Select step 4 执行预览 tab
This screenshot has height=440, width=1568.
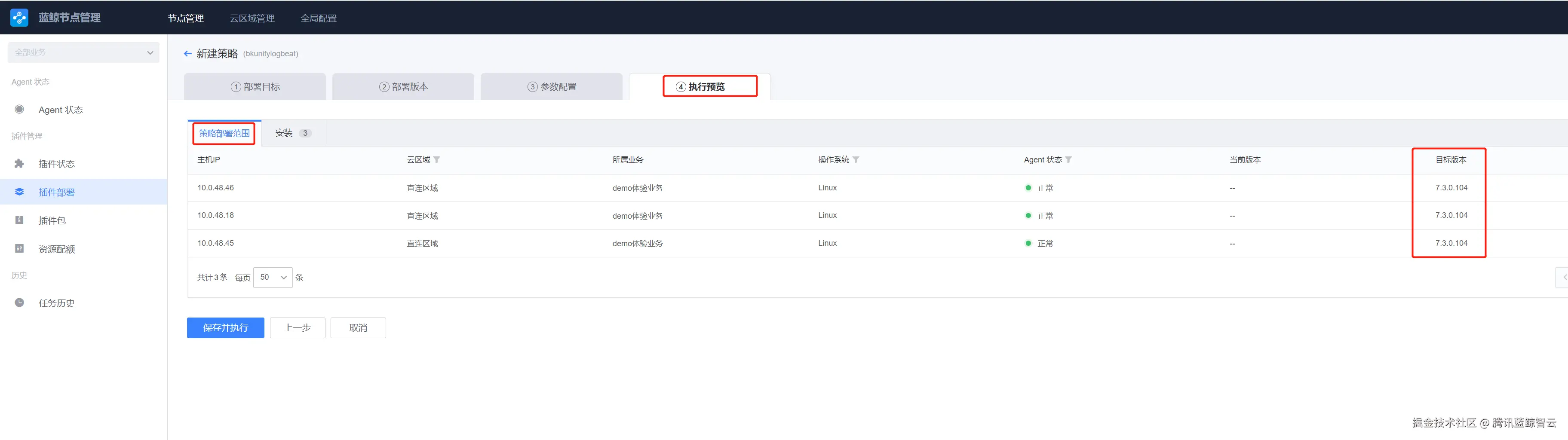(700, 86)
